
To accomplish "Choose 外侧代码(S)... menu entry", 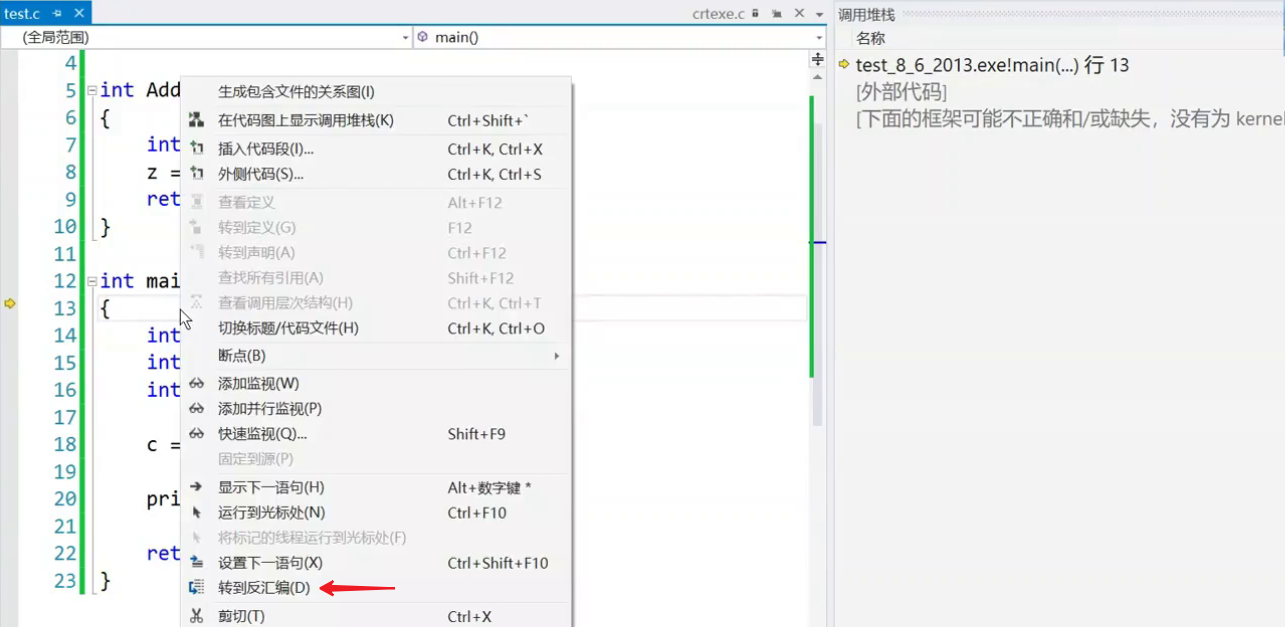I will tap(375, 174).
